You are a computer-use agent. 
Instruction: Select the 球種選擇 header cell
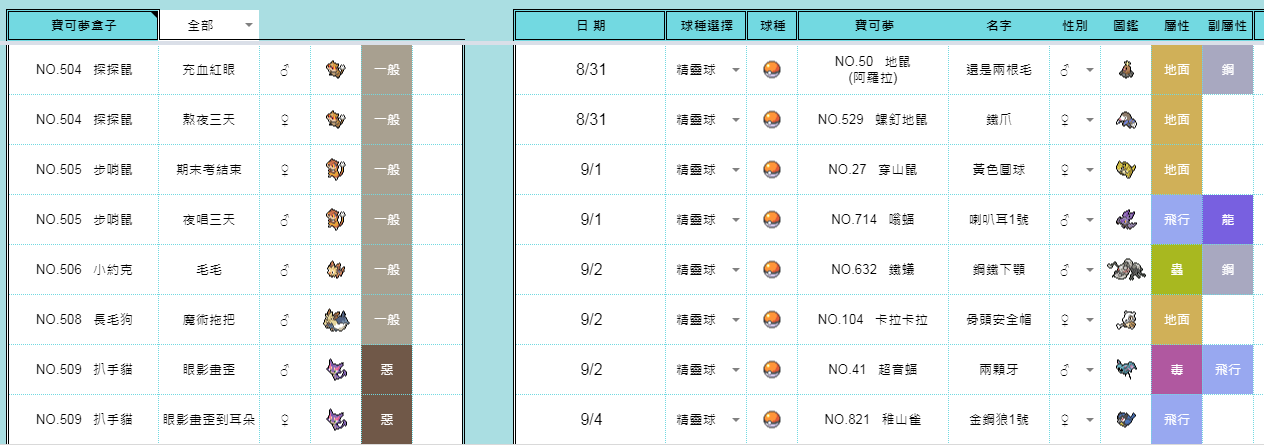click(x=706, y=25)
